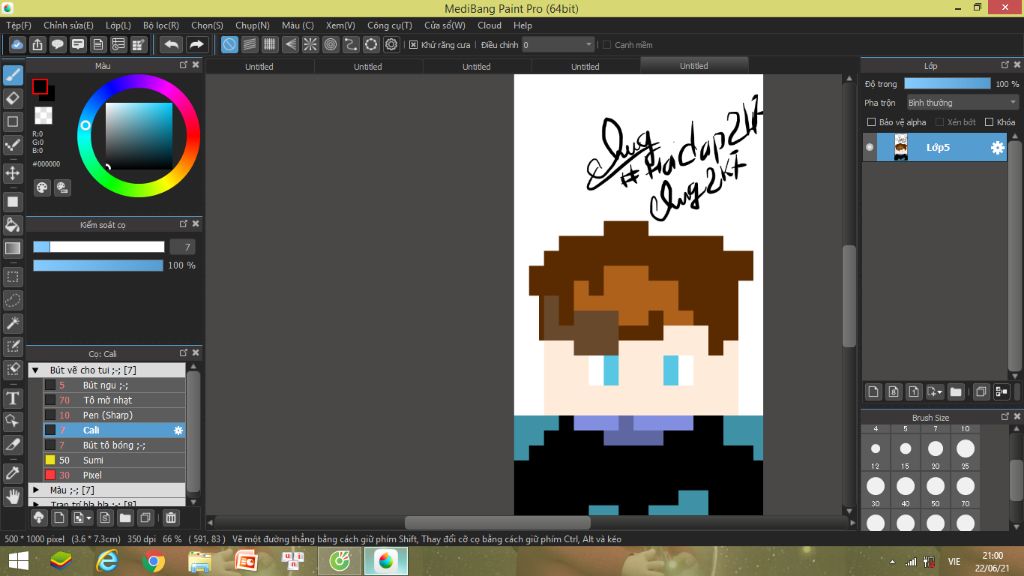
Task: Select the Eraser tool
Action: tap(13, 99)
